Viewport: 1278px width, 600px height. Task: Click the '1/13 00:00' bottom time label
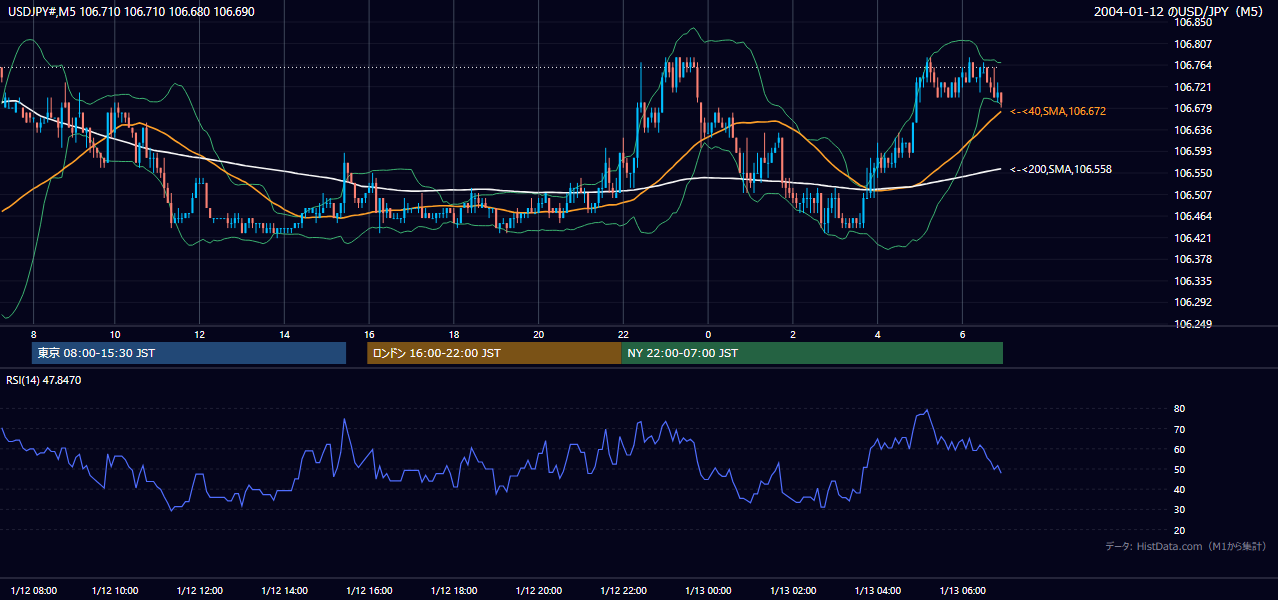(x=709, y=590)
